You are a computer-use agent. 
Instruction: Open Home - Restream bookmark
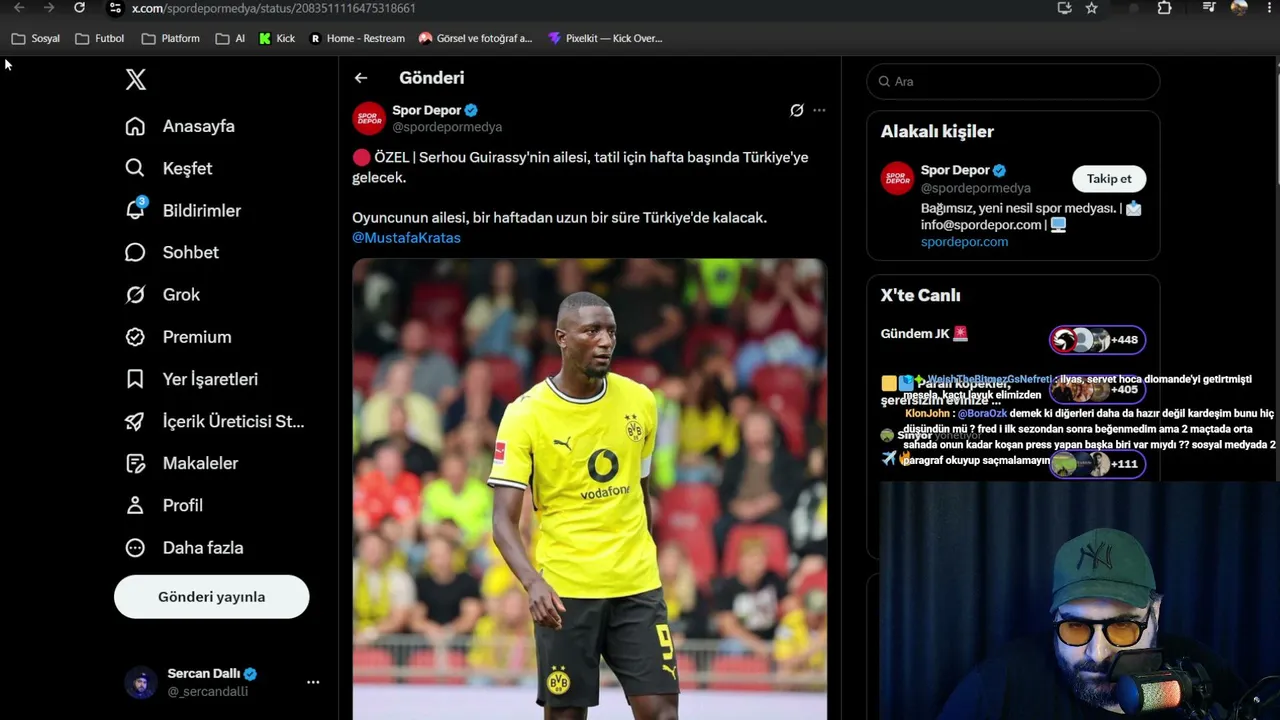pyautogui.click(x=357, y=39)
